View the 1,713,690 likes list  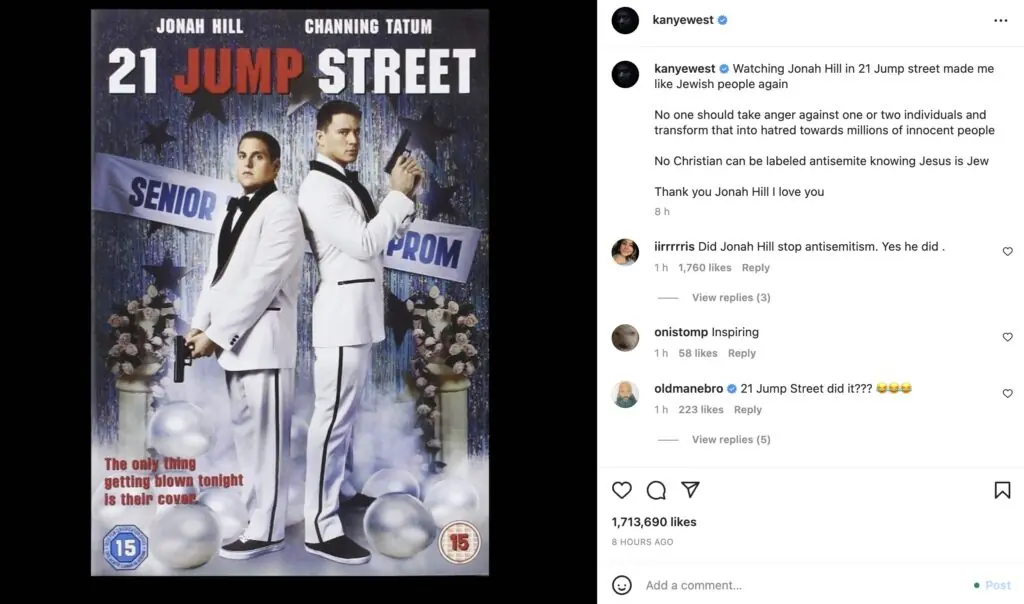click(x=654, y=522)
